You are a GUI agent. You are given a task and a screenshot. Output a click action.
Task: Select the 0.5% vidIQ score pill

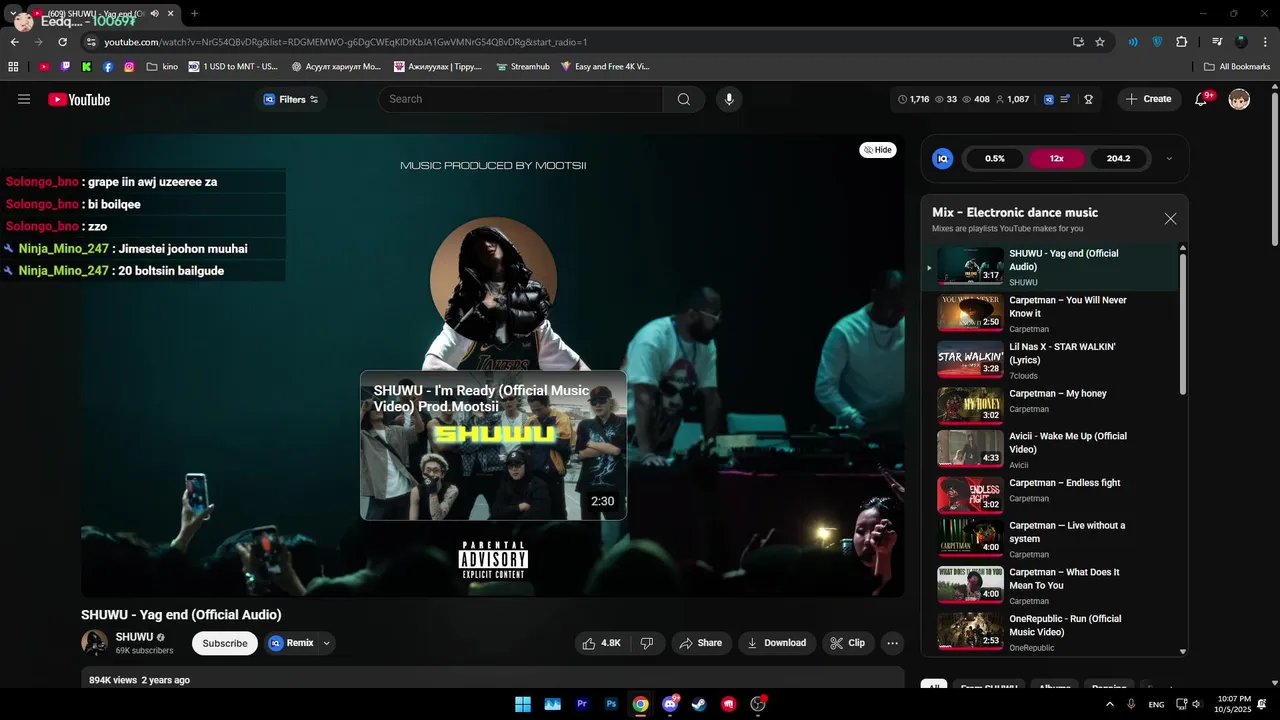pyautogui.click(x=995, y=158)
